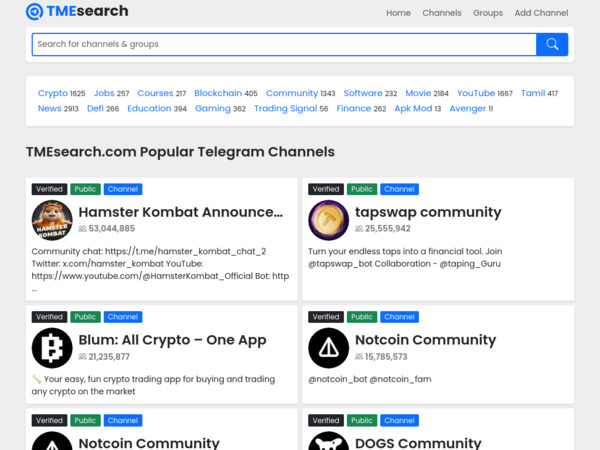Select the Trading Signal category tag

(285, 108)
